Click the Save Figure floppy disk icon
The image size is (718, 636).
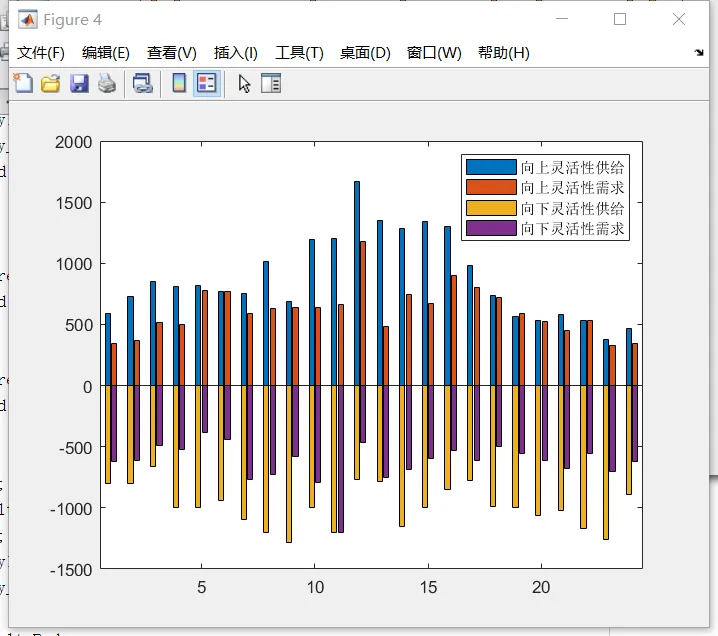pos(79,83)
